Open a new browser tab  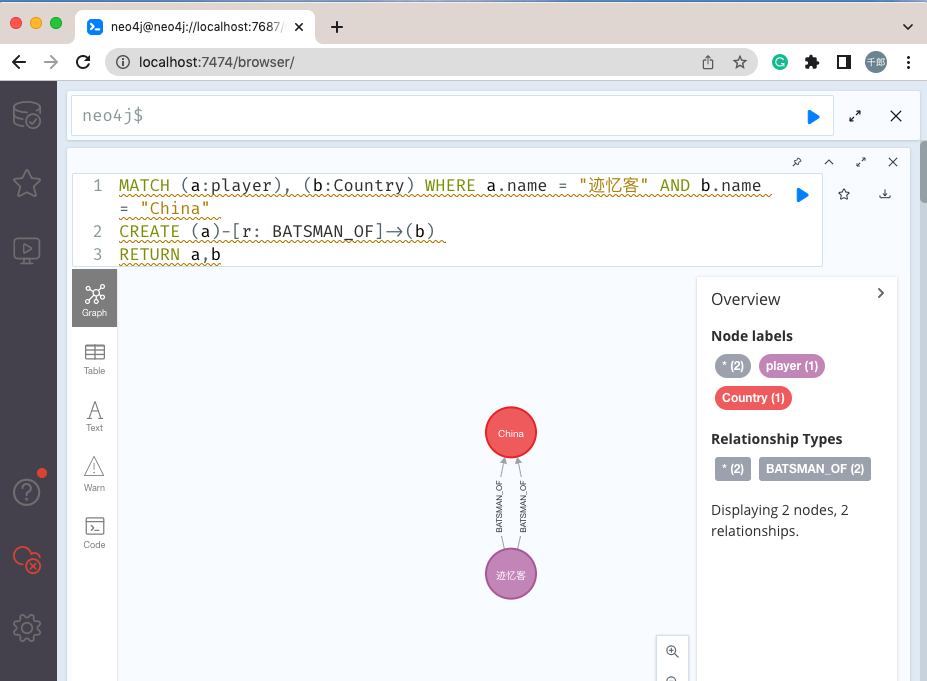(336, 27)
